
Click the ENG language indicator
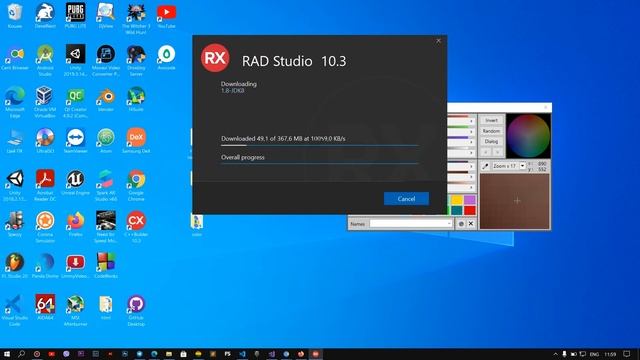pyautogui.click(x=595, y=354)
